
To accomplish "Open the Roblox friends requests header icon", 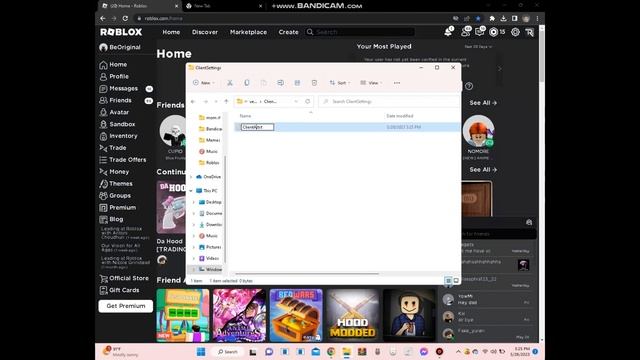I will tap(465, 32).
